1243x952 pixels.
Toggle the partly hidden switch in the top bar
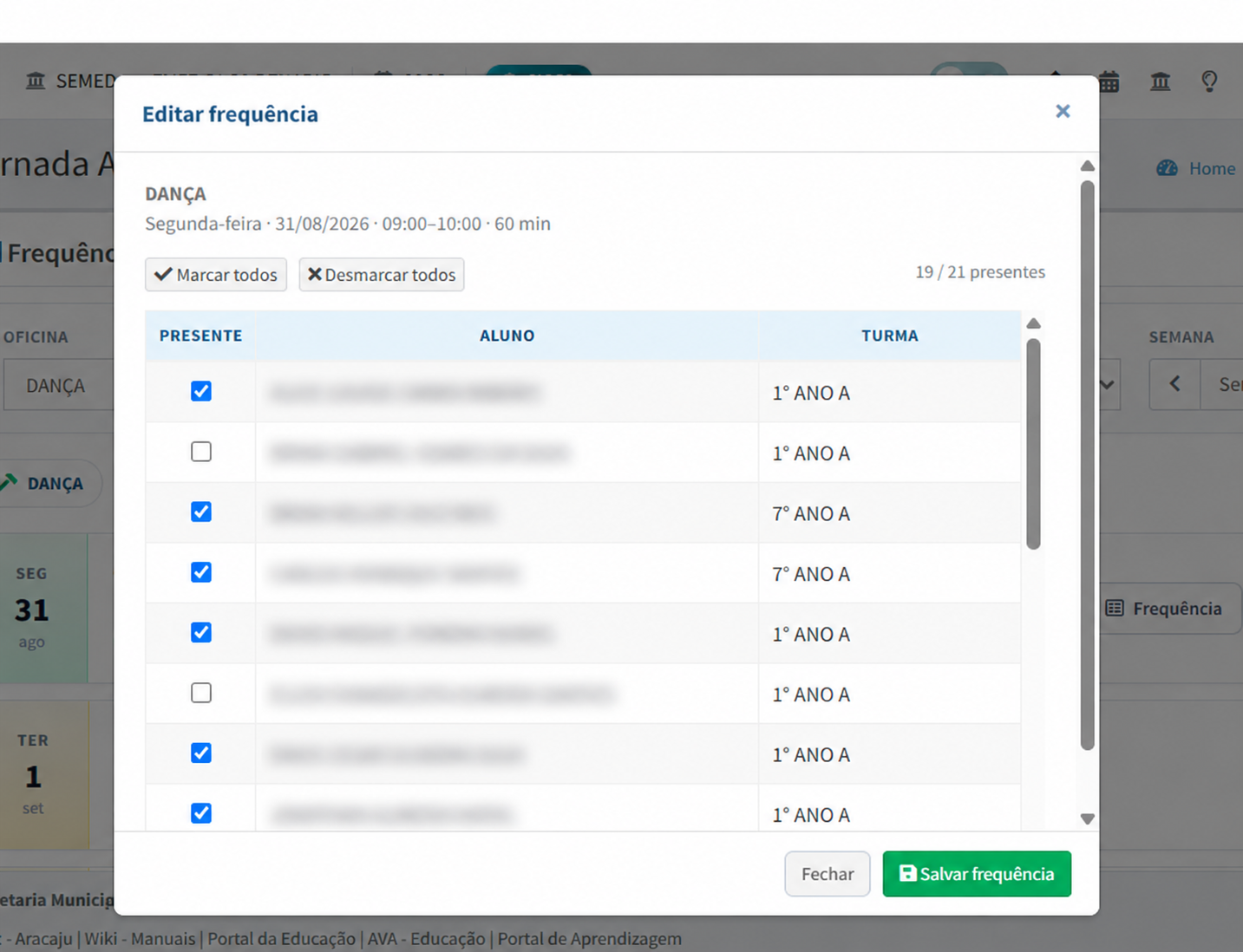point(969,68)
